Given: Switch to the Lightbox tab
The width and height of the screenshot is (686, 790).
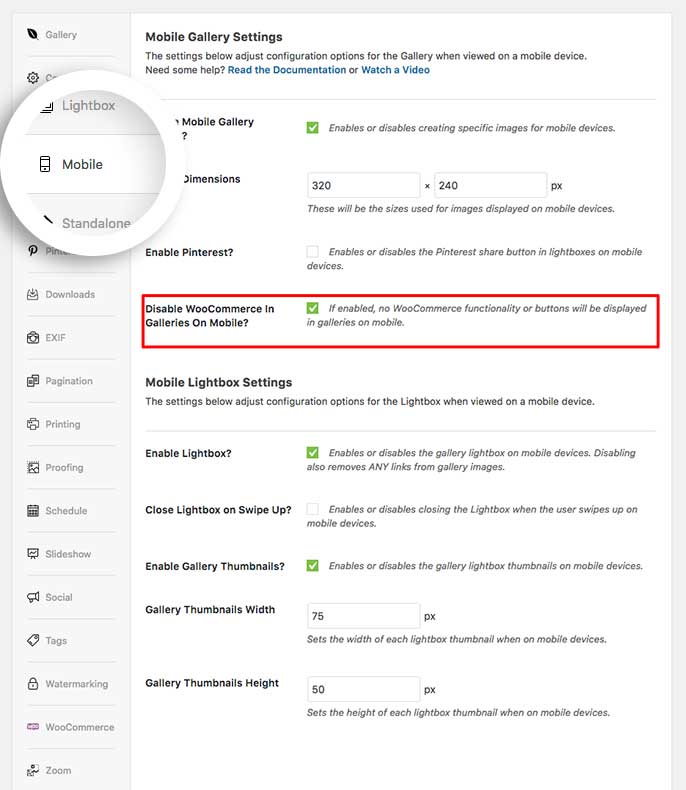Looking at the screenshot, I should coord(89,106).
